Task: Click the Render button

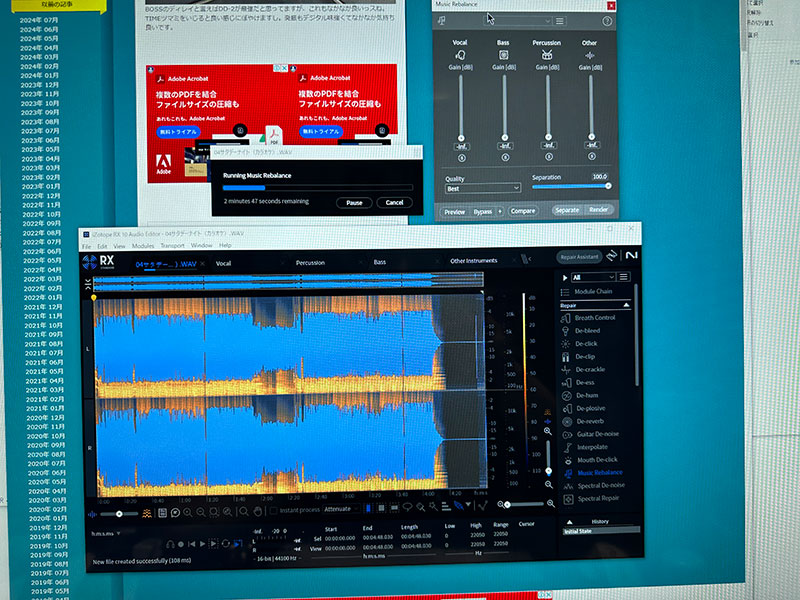Action: (598, 210)
